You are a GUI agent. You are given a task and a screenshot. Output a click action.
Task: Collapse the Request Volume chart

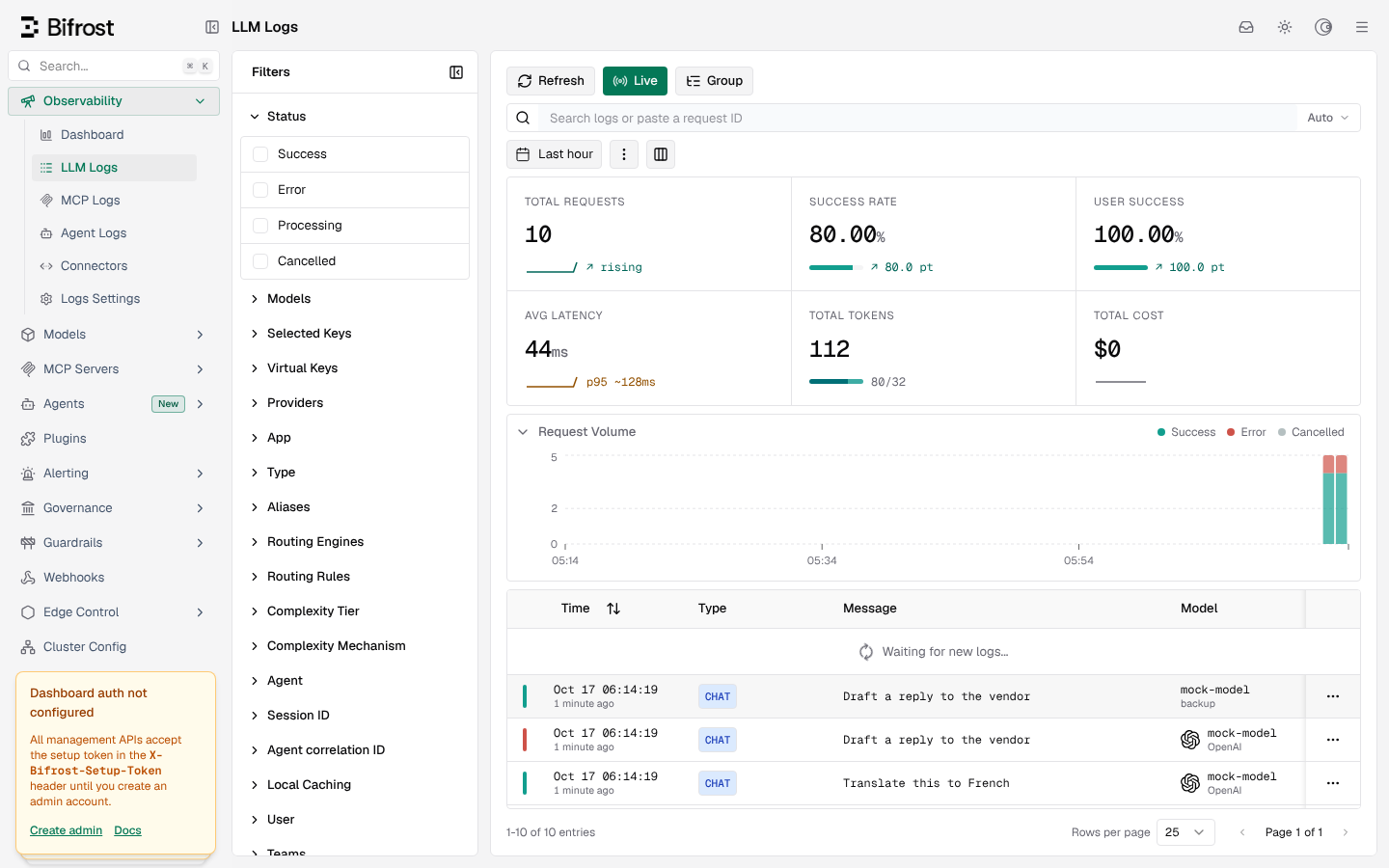523,432
